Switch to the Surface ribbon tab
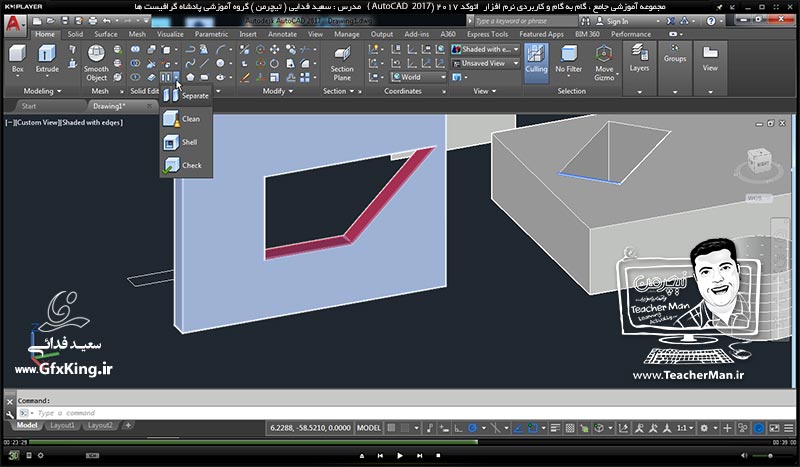The image size is (800, 467). click(x=106, y=34)
